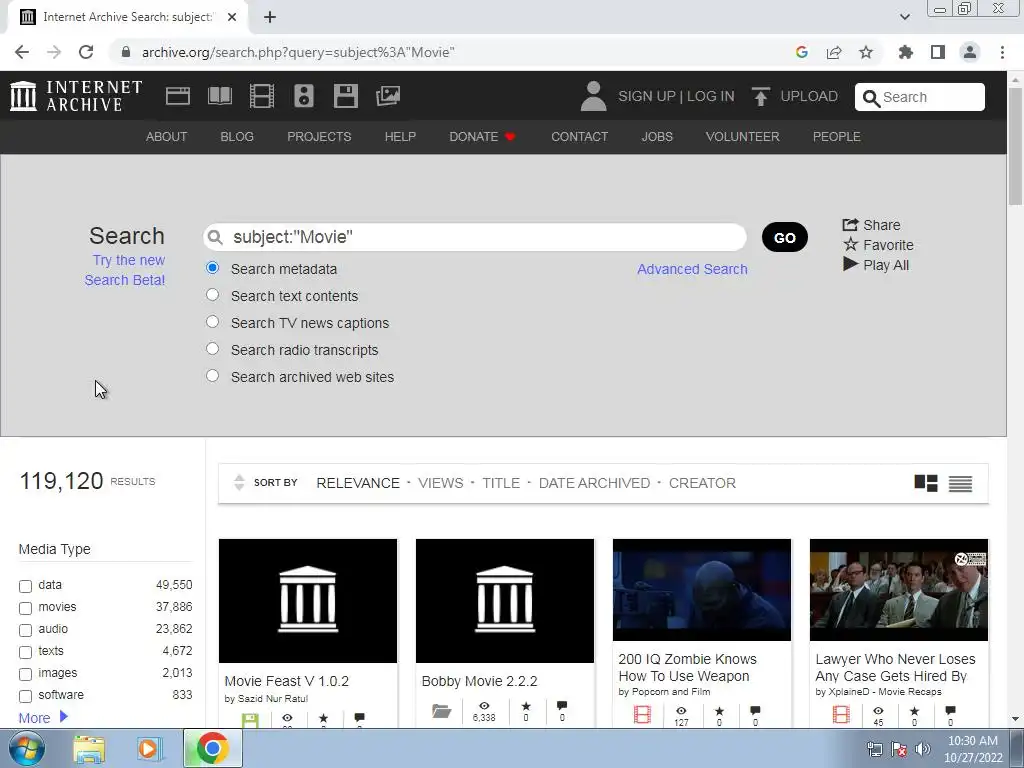The image size is (1024, 768).
Task: Click the page vertical scrollbar thumb
Action: [x=1015, y=146]
